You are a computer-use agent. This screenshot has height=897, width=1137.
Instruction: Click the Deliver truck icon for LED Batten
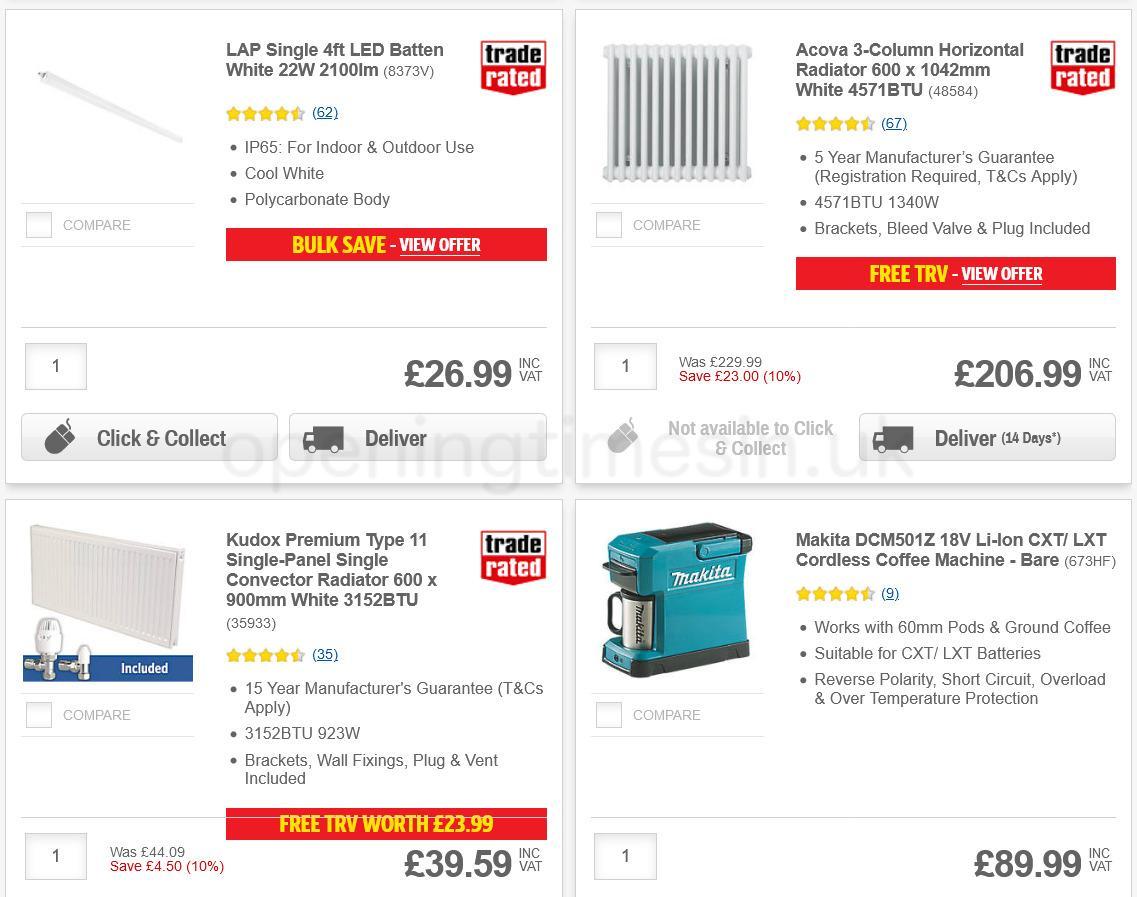click(x=322, y=438)
